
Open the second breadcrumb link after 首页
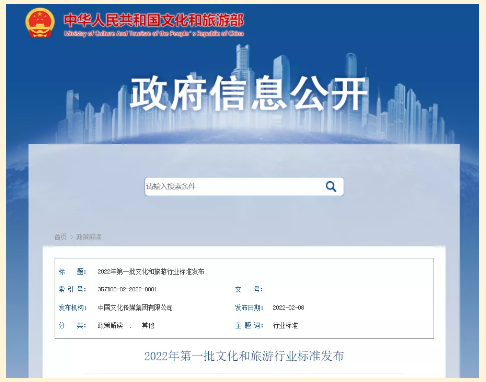(89, 237)
